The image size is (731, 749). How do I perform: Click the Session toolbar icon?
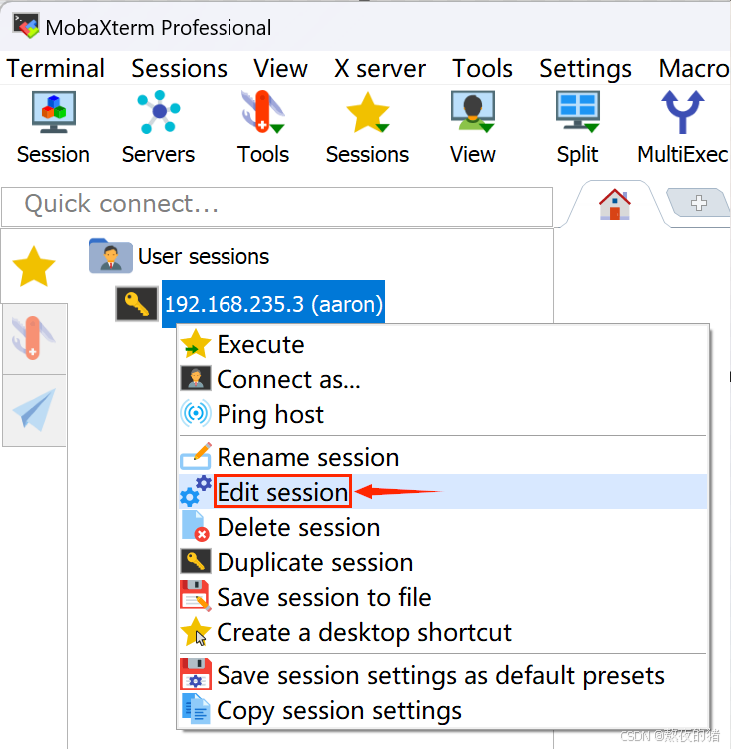pos(54,128)
